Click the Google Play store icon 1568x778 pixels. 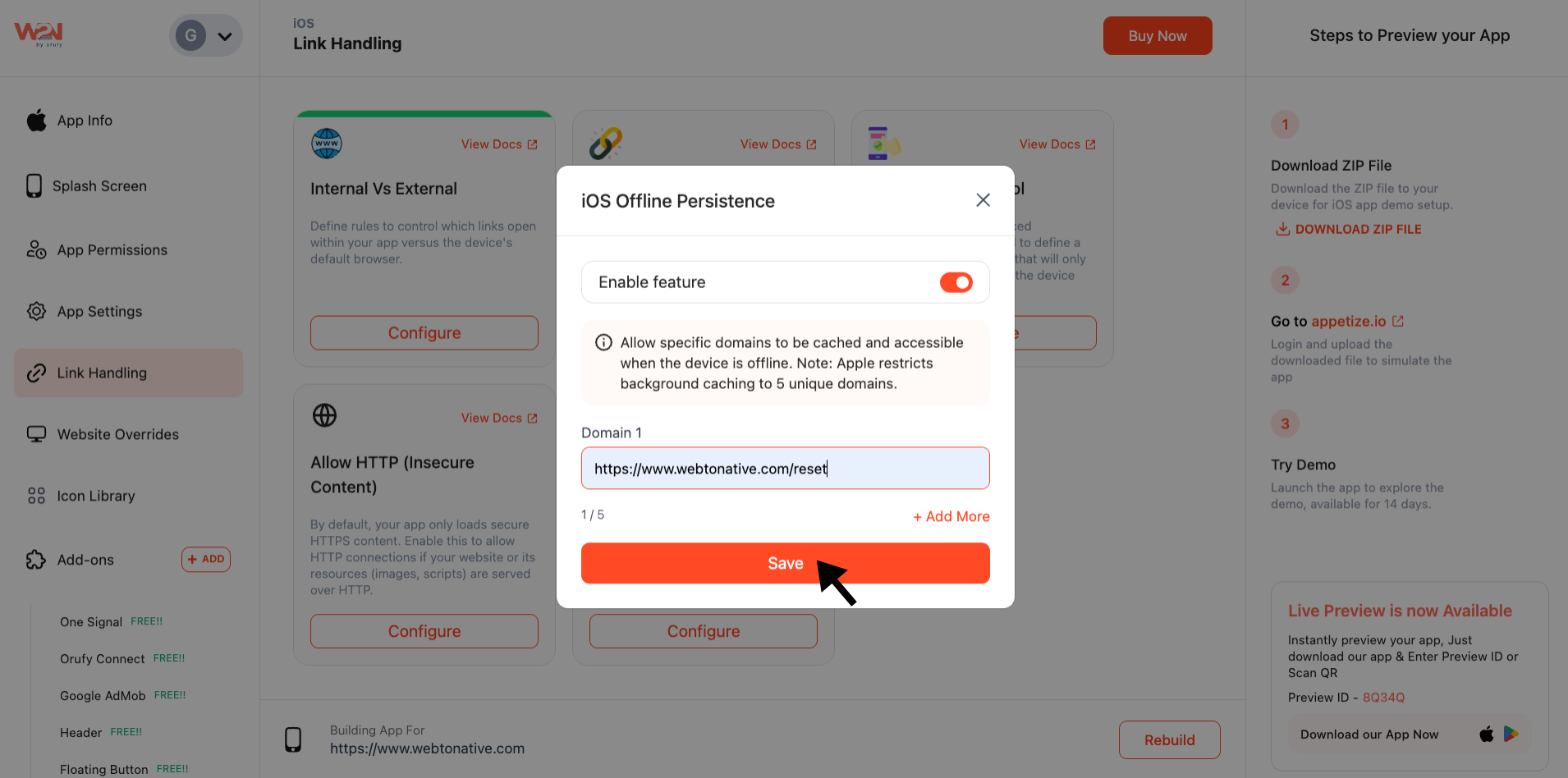click(1511, 734)
